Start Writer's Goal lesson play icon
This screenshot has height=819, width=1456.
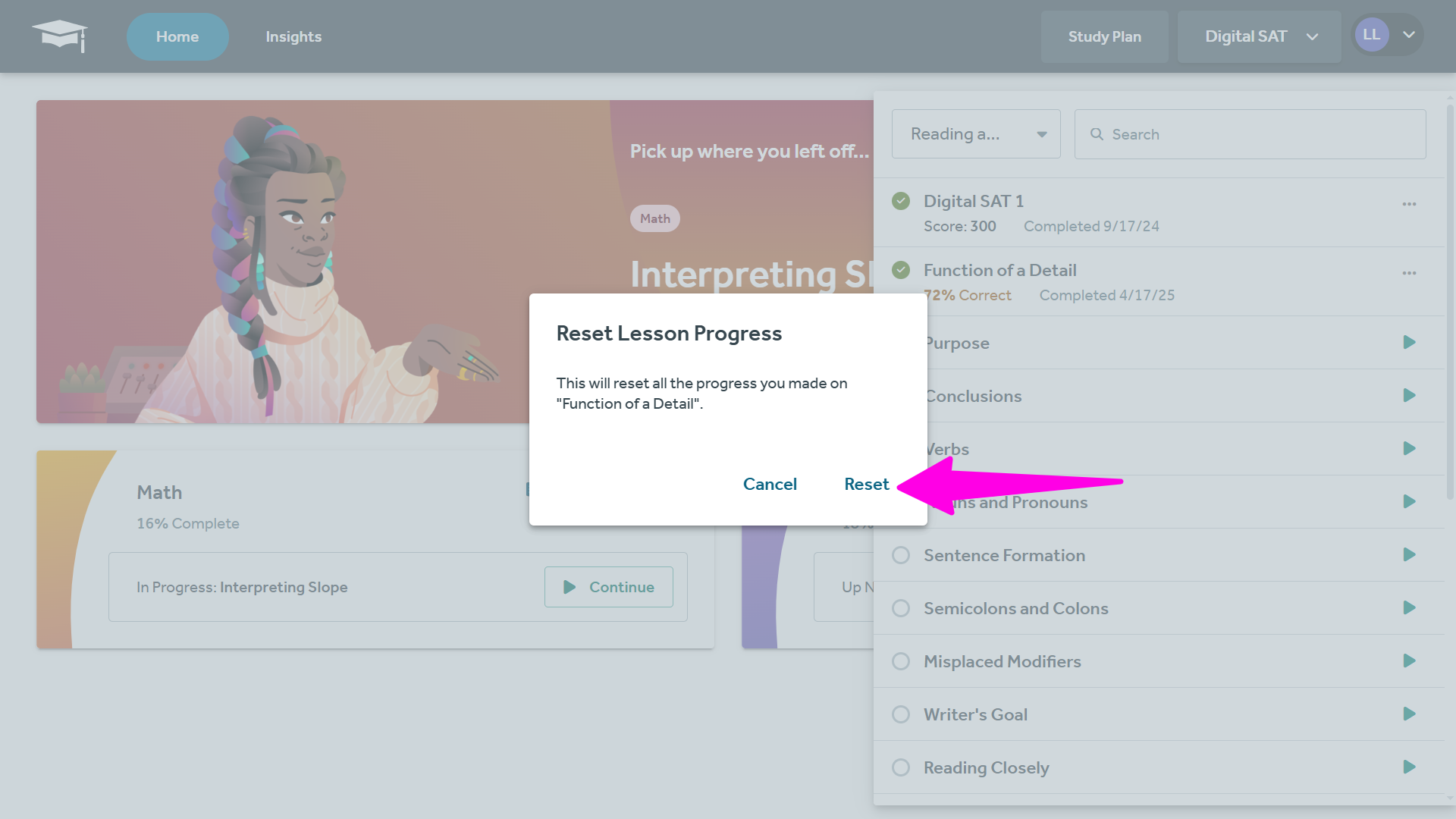click(x=1409, y=714)
